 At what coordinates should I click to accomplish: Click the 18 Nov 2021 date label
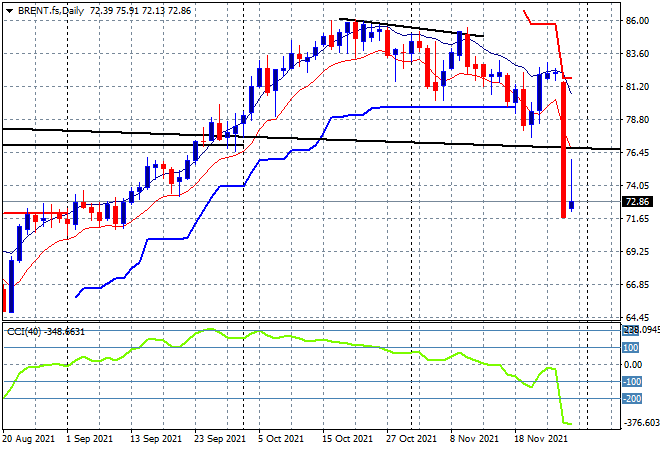[x=540, y=439]
